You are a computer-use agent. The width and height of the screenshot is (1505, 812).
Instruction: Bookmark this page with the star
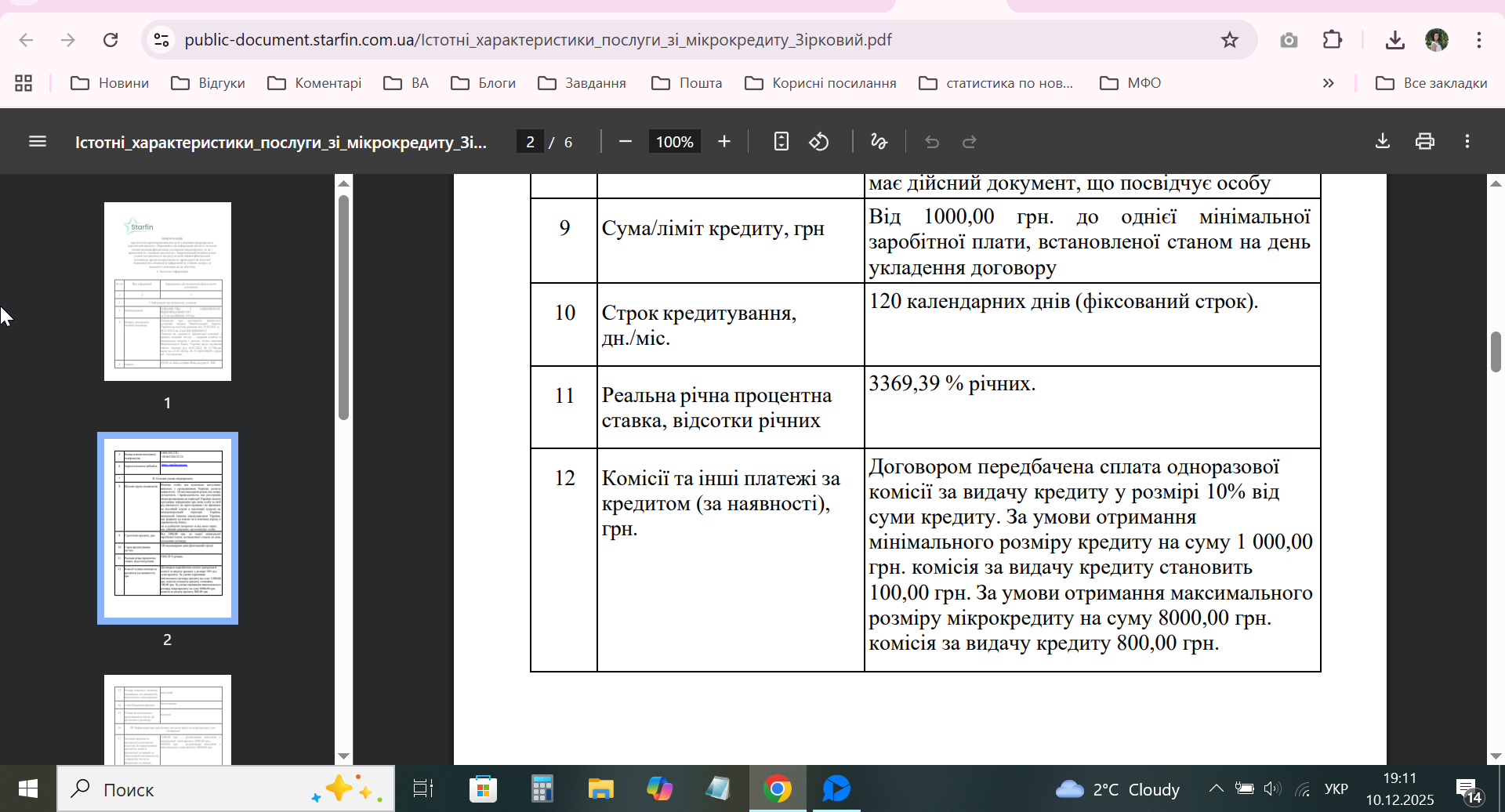click(x=1229, y=40)
